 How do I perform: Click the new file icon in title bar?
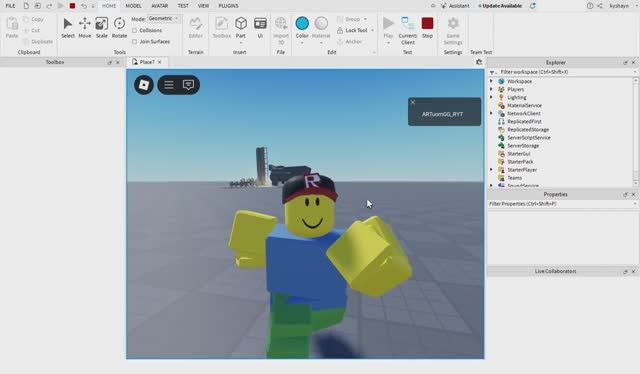pos(26,6)
